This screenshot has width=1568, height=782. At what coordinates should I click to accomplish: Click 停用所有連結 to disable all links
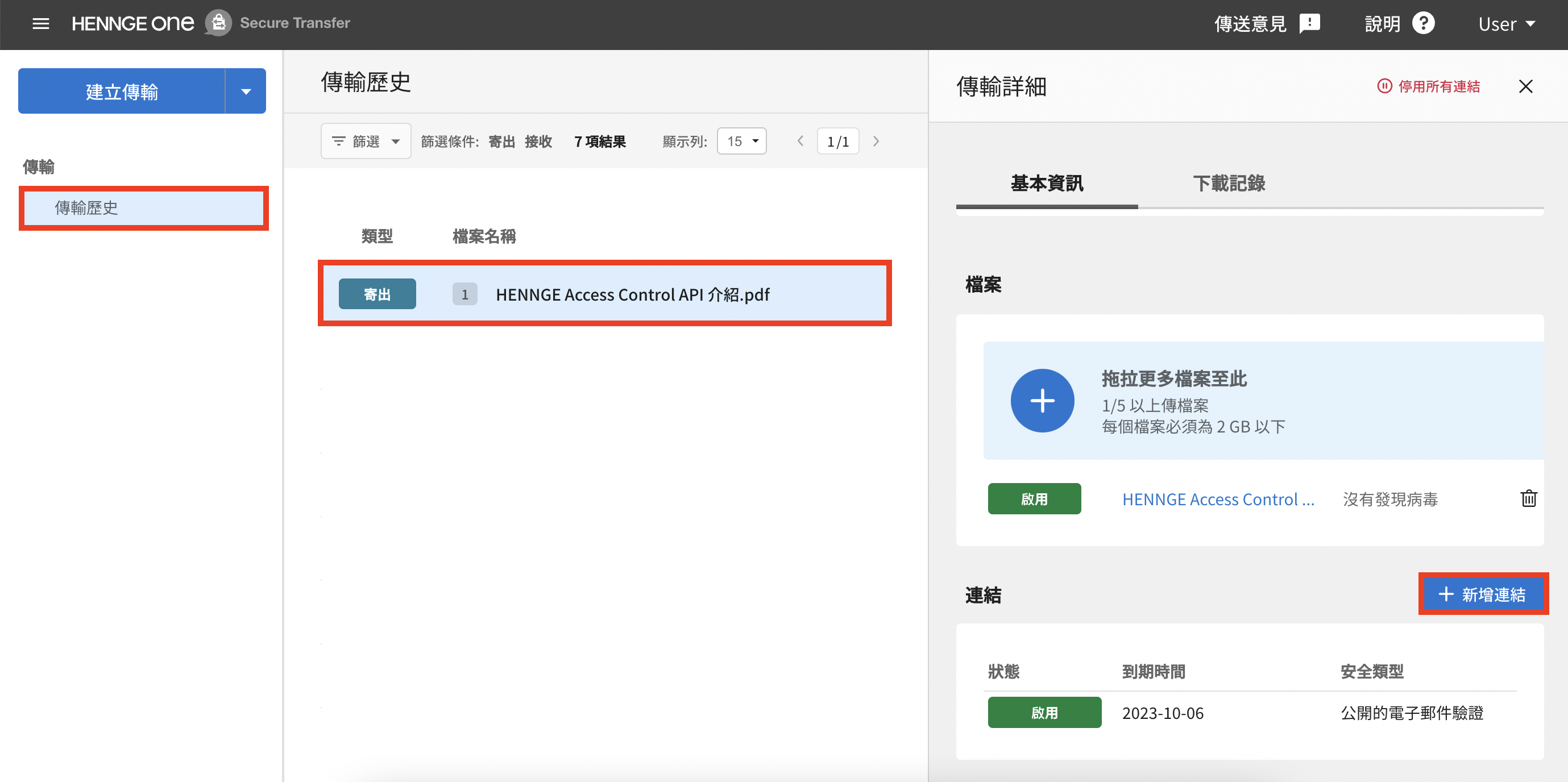(1429, 86)
